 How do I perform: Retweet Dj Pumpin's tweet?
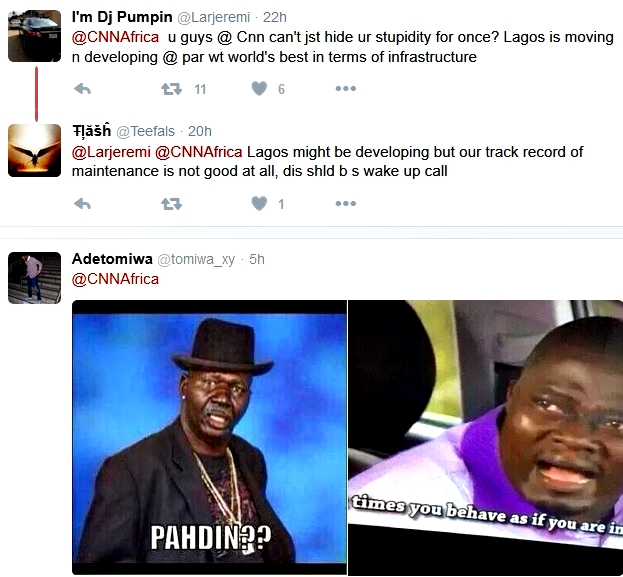[x=171, y=89]
